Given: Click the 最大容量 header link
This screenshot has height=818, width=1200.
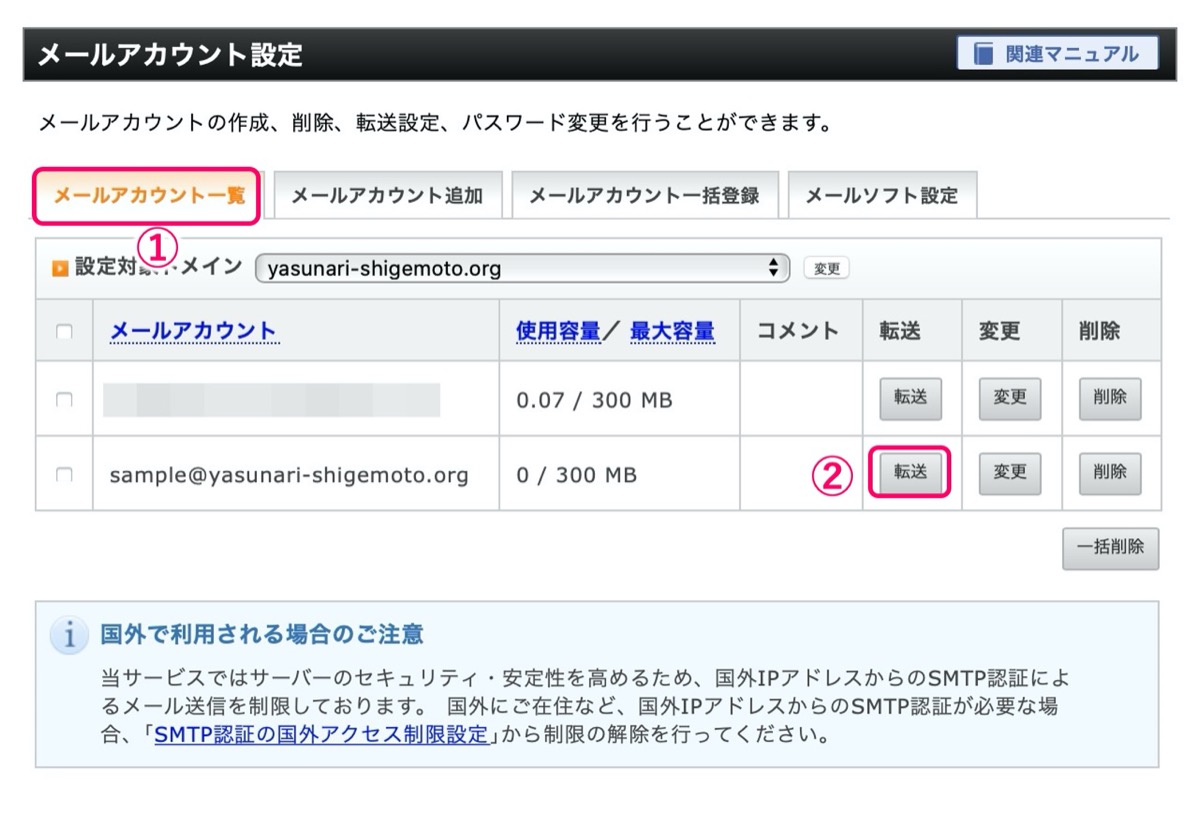Looking at the screenshot, I should tap(672, 331).
